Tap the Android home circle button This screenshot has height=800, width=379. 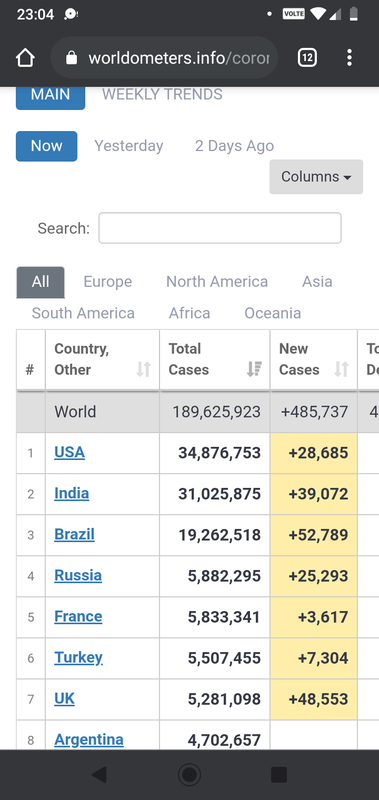(189, 774)
